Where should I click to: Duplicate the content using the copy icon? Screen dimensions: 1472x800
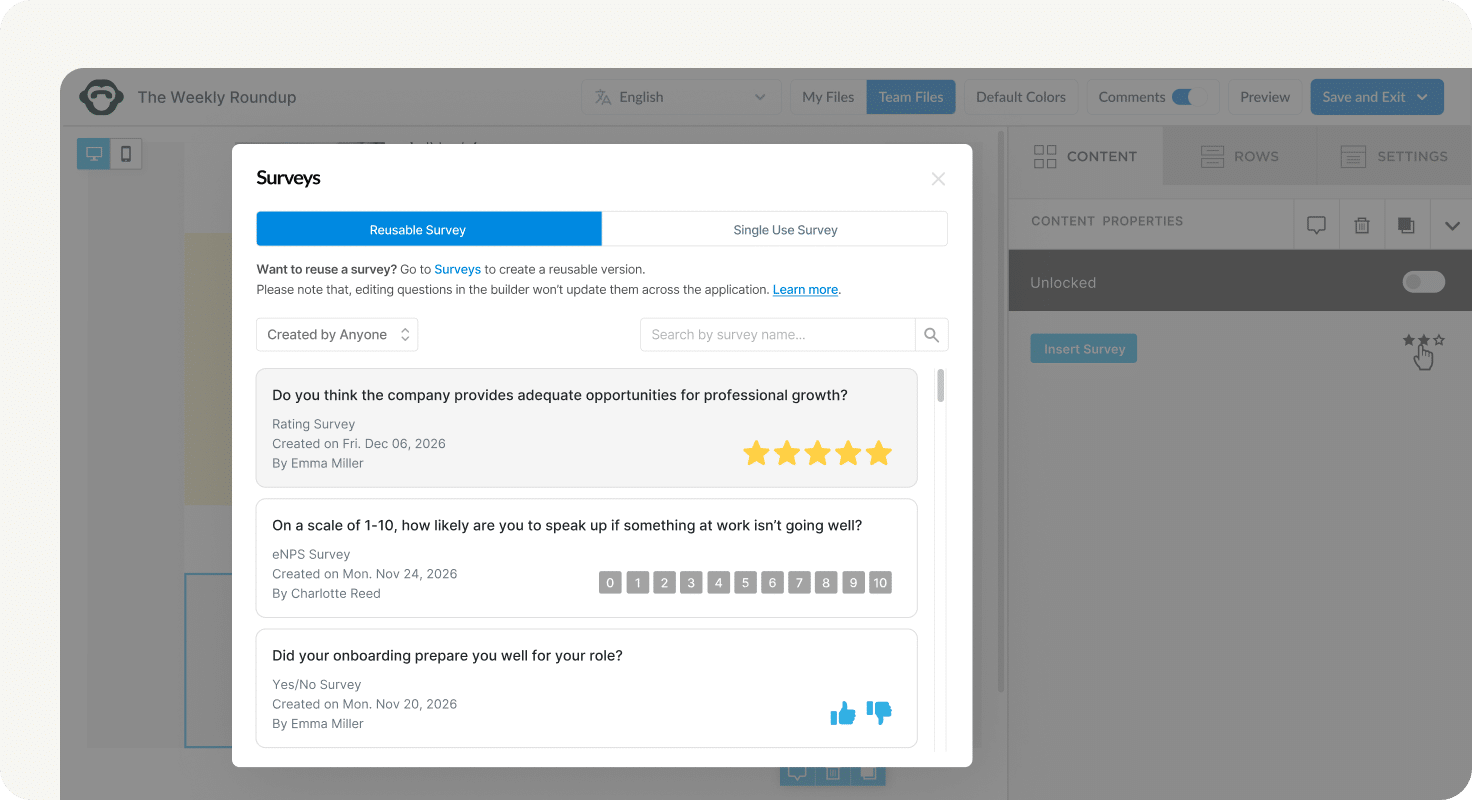coord(1406,223)
